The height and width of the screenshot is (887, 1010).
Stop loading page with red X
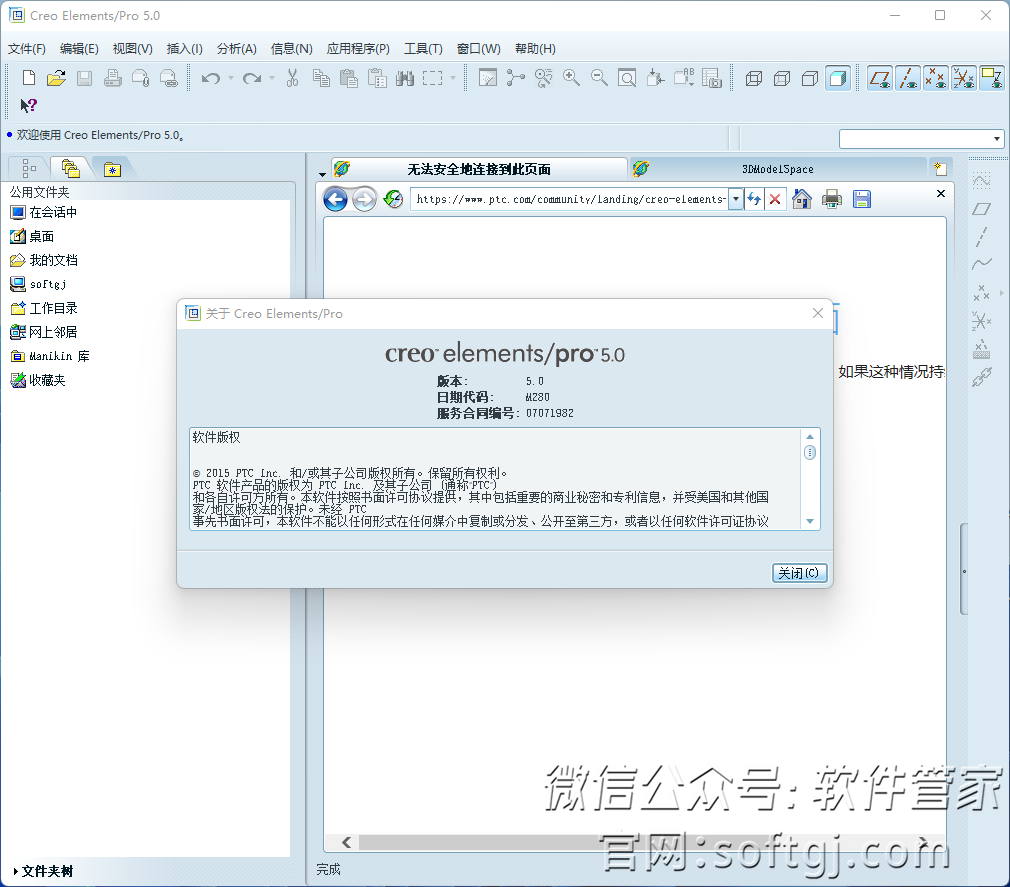pyautogui.click(x=776, y=199)
